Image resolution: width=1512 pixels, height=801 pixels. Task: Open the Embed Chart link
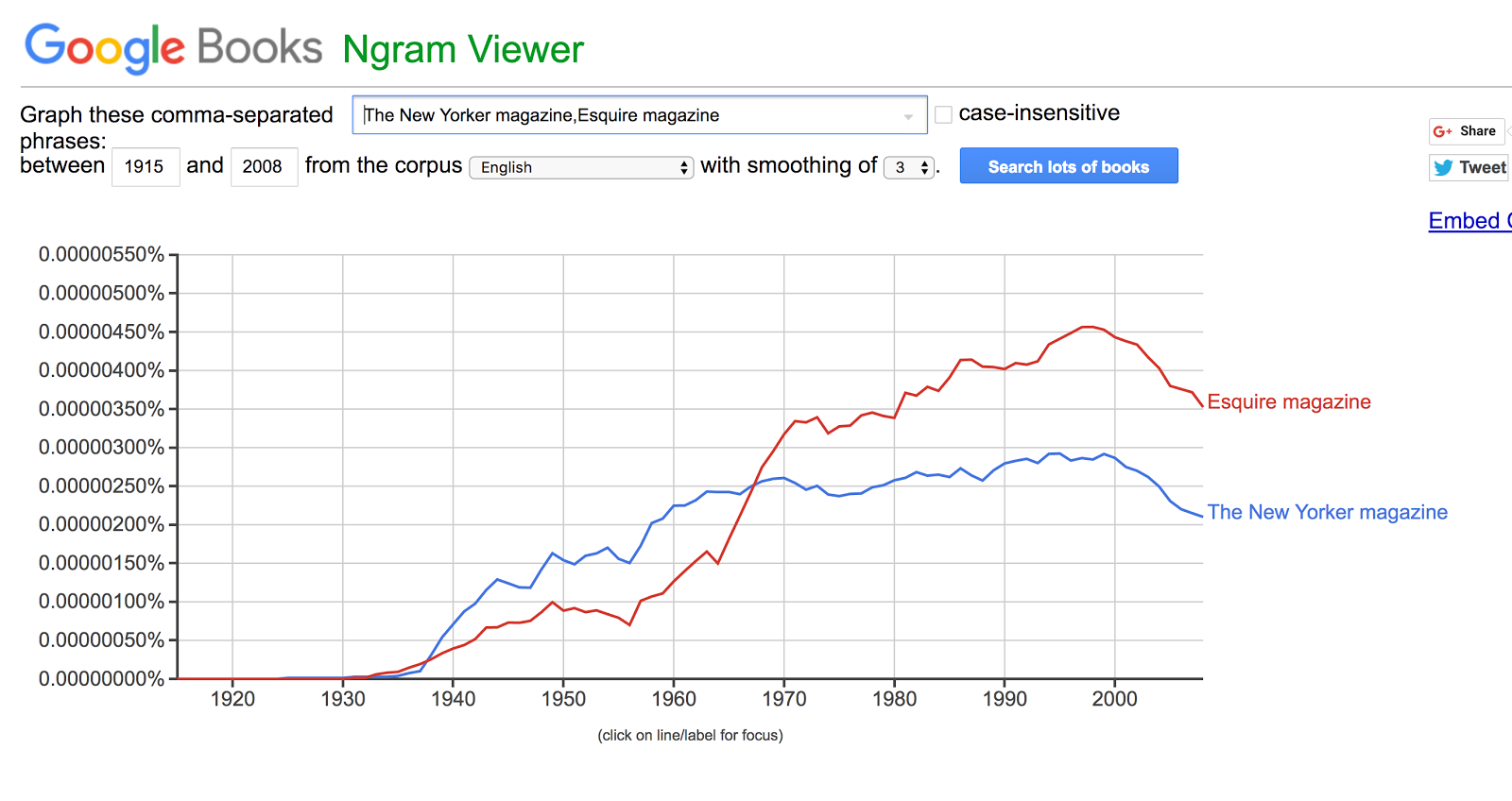coord(1469,221)
